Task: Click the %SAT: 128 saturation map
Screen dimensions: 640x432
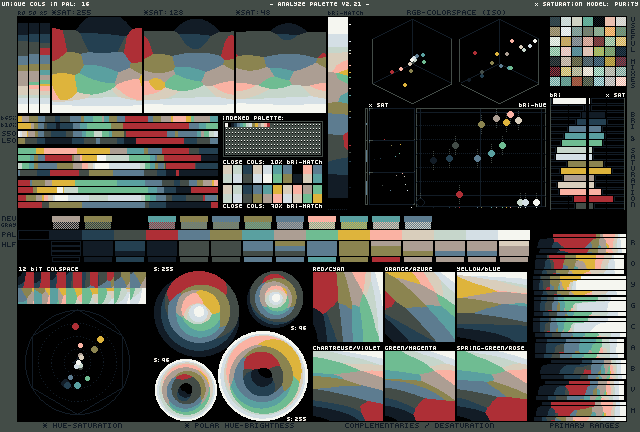Action: 189,65
